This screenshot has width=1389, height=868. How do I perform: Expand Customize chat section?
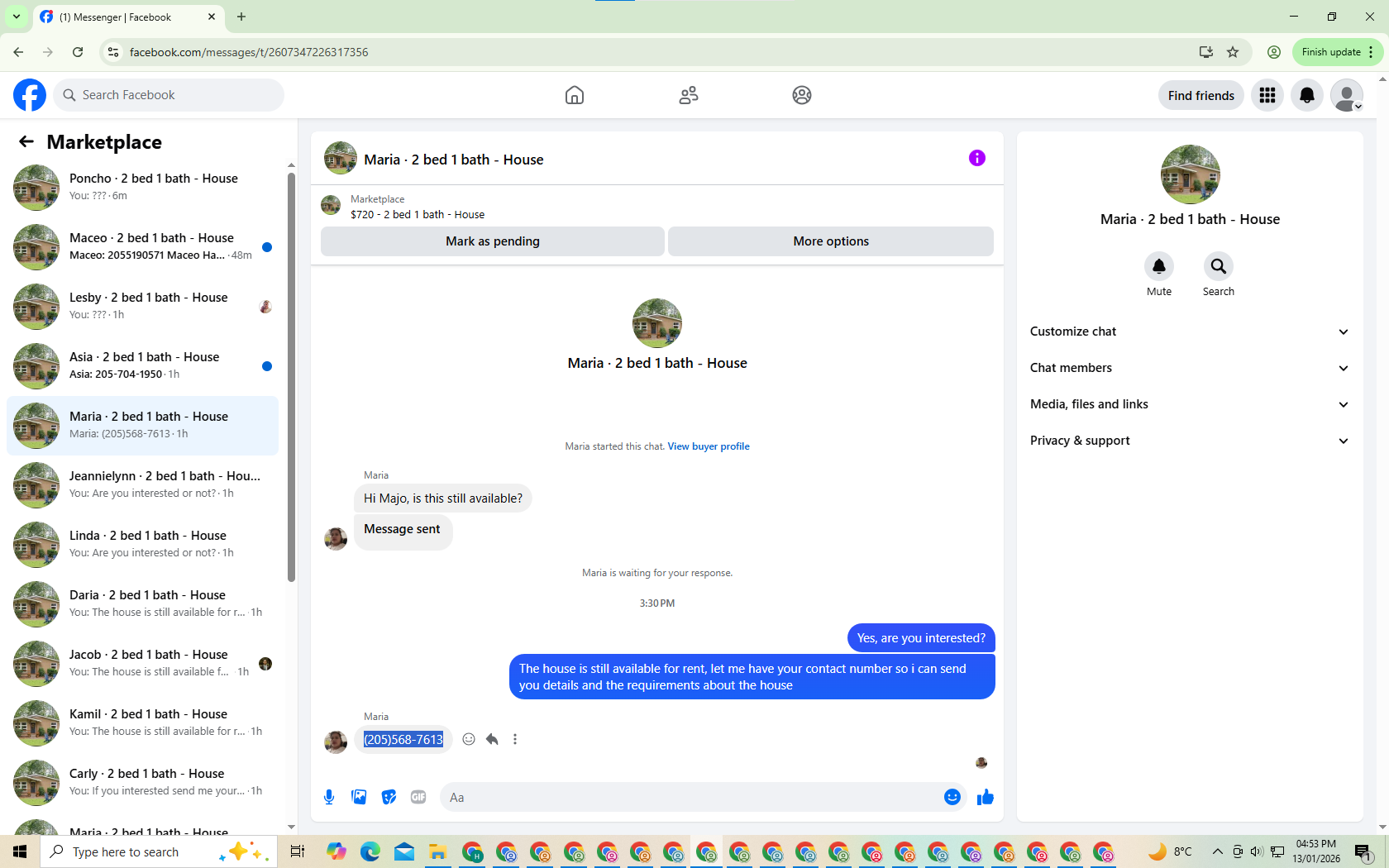pyautogui.click(x=1190, y=331)
